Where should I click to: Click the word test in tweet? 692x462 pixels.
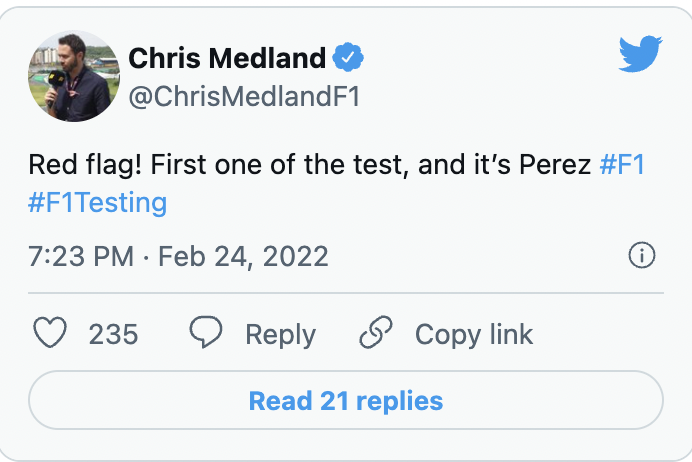[377, 164]
